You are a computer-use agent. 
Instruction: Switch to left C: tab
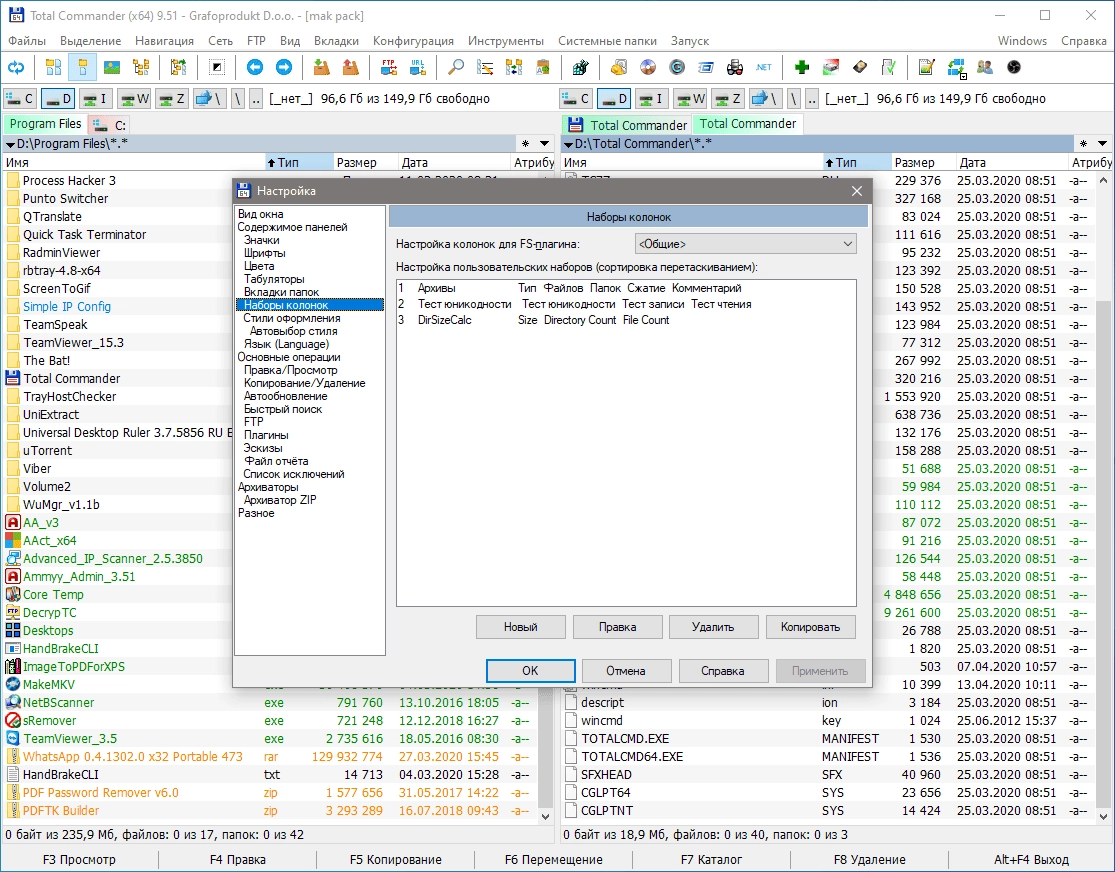pyautogui.click(x=109, y=124)
